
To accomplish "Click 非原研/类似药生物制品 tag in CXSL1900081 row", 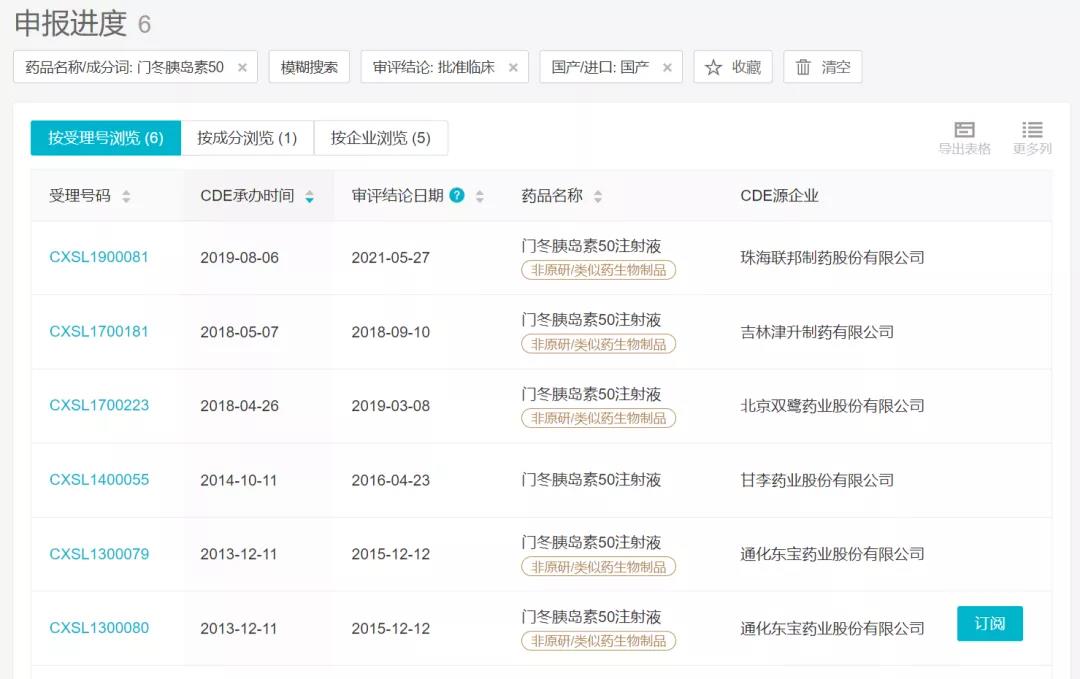I will [x=599, y=270].
